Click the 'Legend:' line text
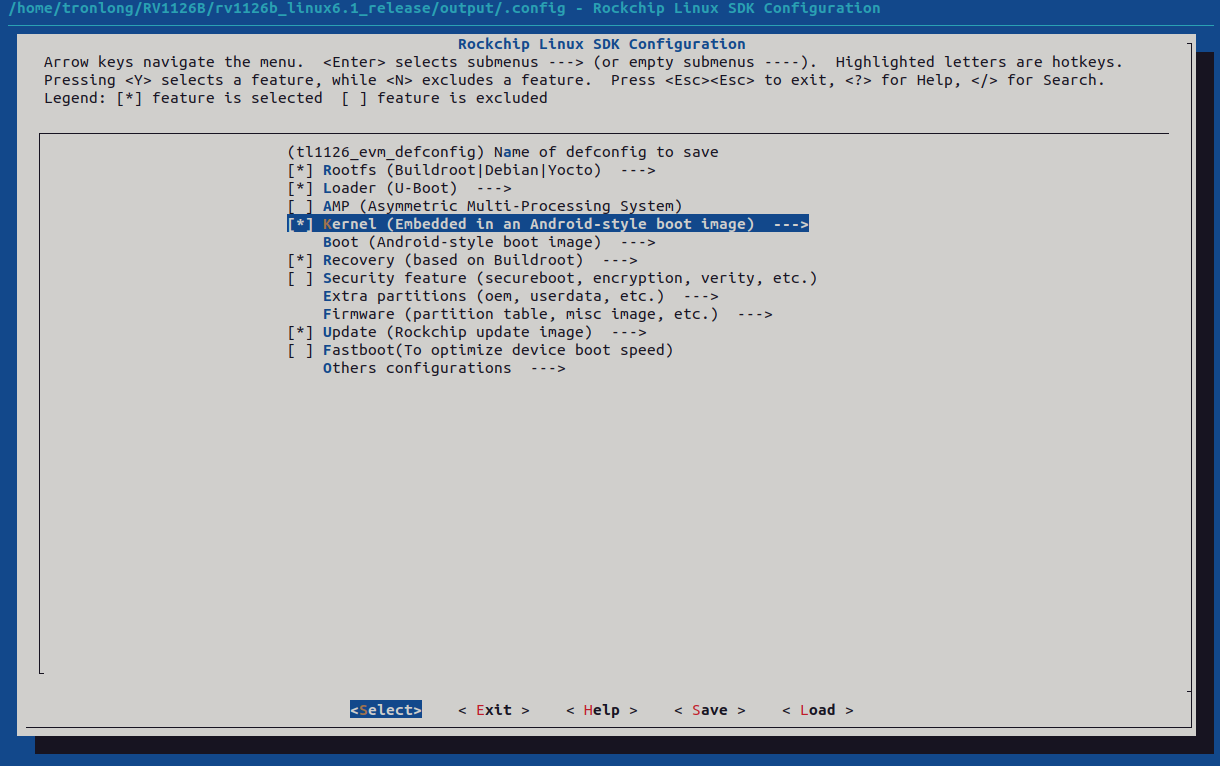1220x766 pixels. pyautogui.click(x=296, y=98)
